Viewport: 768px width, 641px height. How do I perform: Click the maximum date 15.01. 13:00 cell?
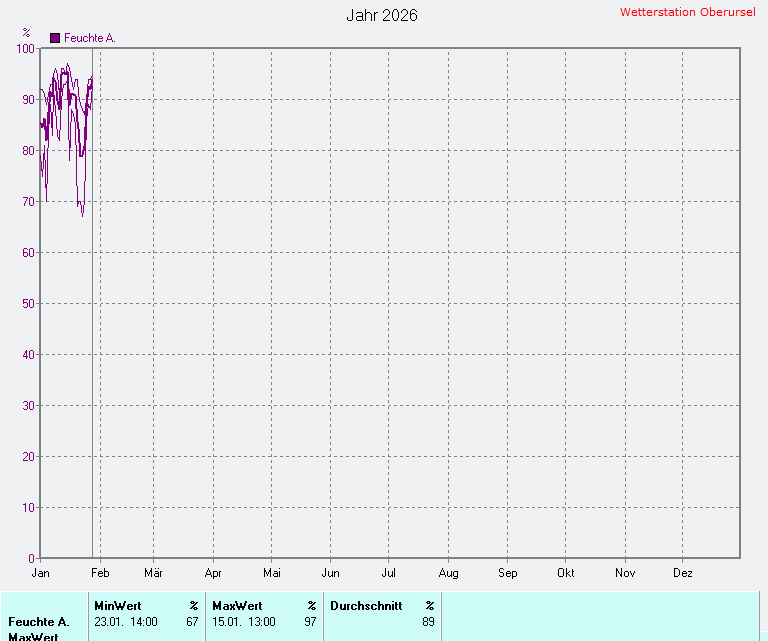click(x=244, y=621)
